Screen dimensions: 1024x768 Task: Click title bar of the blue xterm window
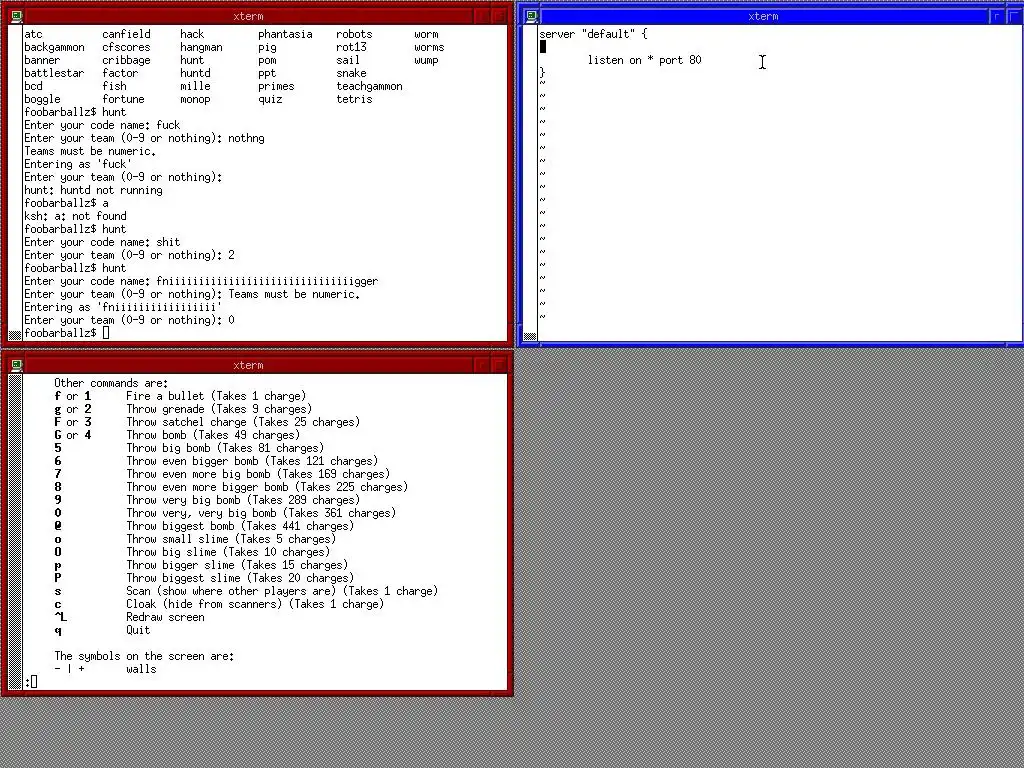[763, 16]
